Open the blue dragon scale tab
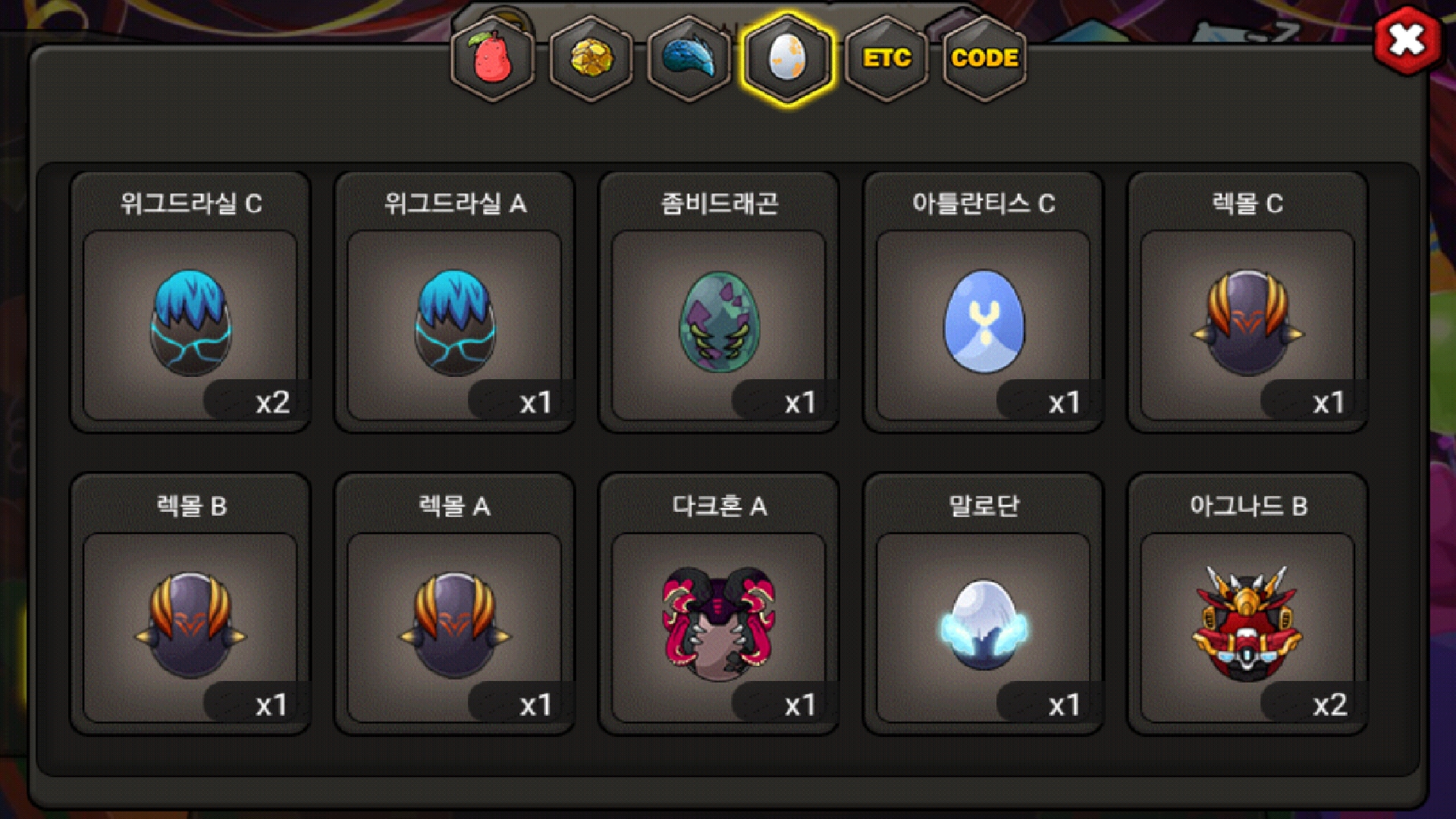This screenshot has height=819, width=1456. 689,58
